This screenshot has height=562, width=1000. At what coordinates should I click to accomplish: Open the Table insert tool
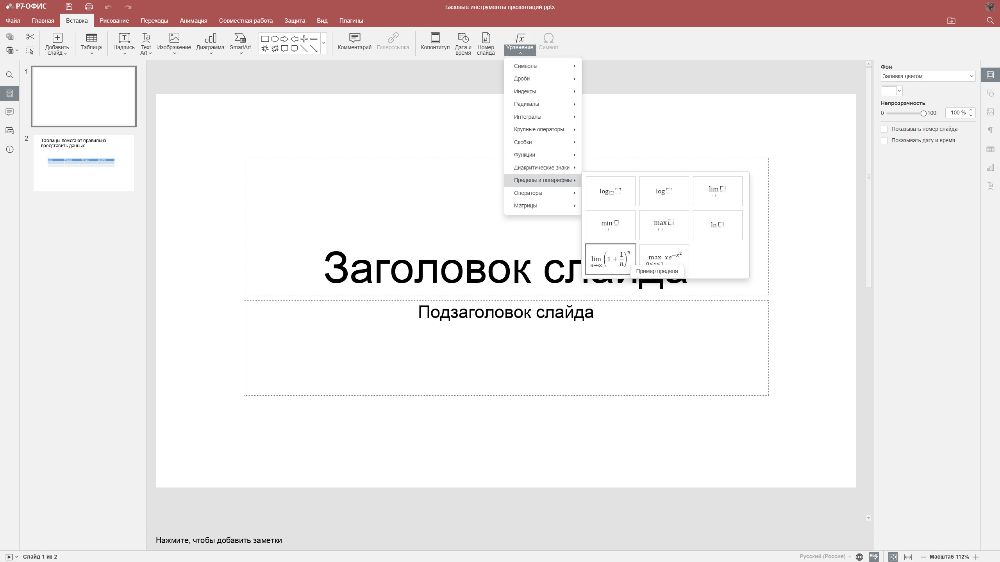[x=91, y=42]
